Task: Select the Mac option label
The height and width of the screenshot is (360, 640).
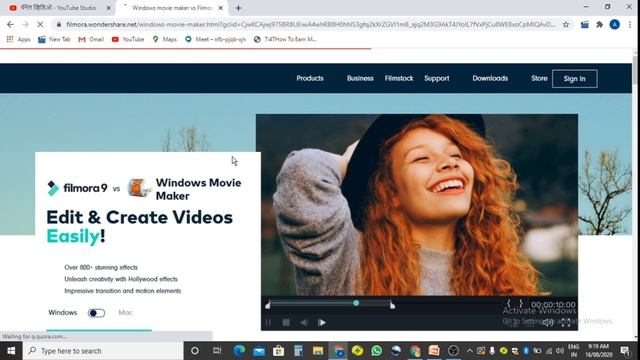Action: click(x=125, y=313)
